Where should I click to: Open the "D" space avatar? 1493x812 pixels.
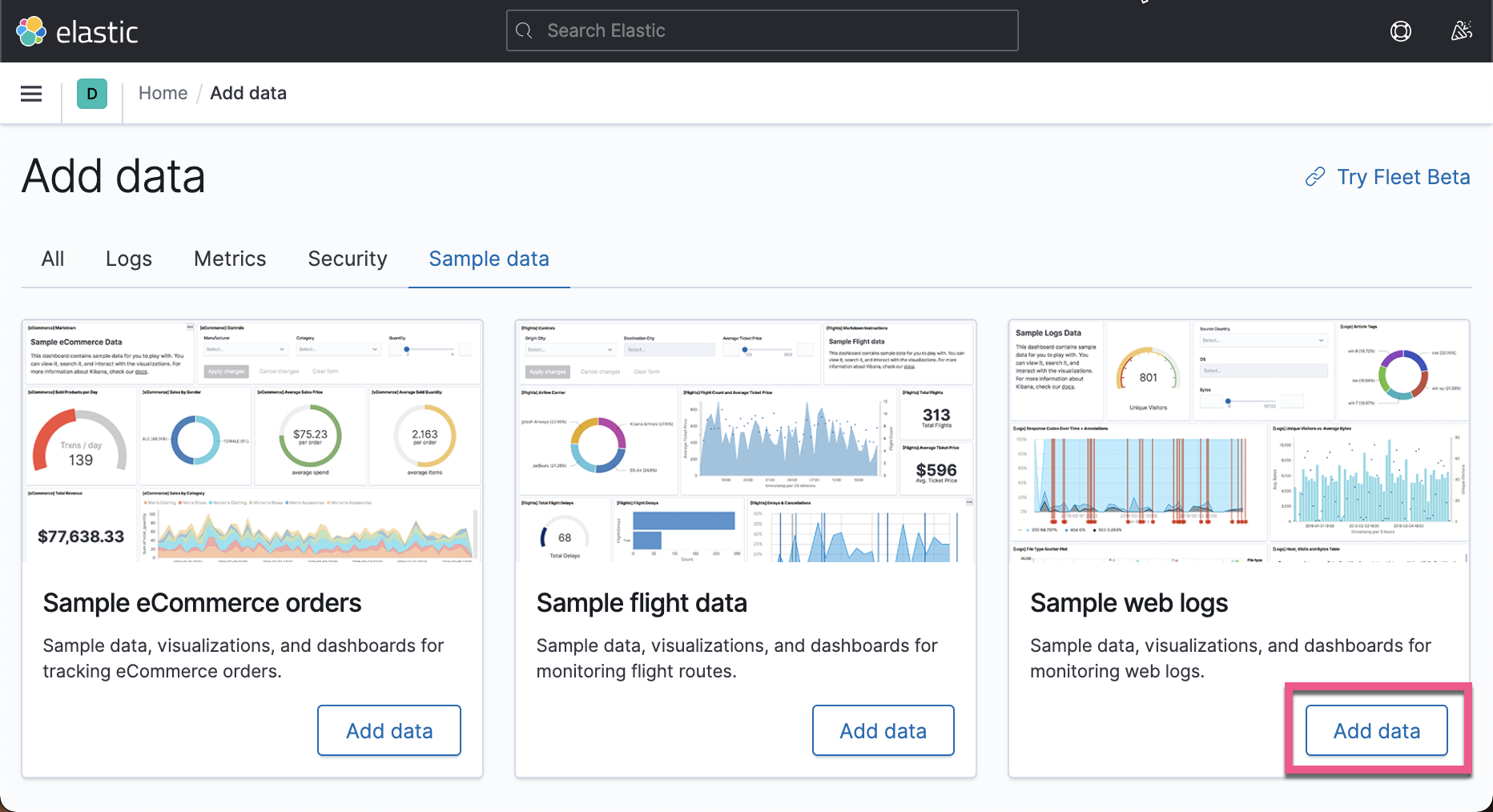point(92,93)
